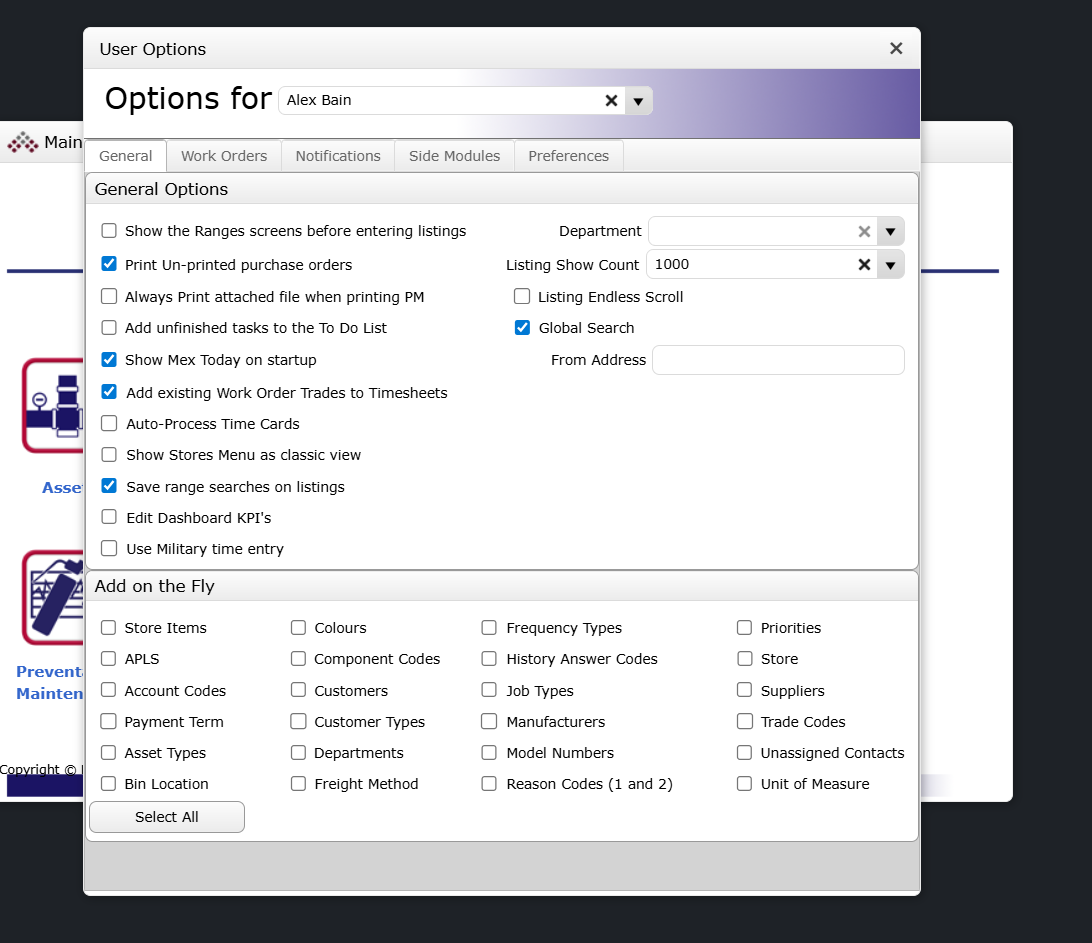Close the User Options dialog
Image resolution: width=1092 pixels, height=943 pixels.
click(x=896, y=49)
